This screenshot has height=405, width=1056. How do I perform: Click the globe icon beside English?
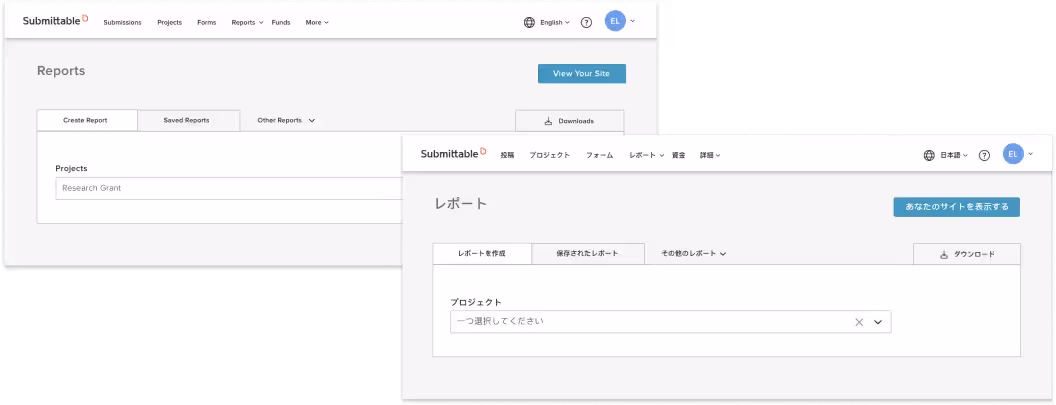[529, 22]
